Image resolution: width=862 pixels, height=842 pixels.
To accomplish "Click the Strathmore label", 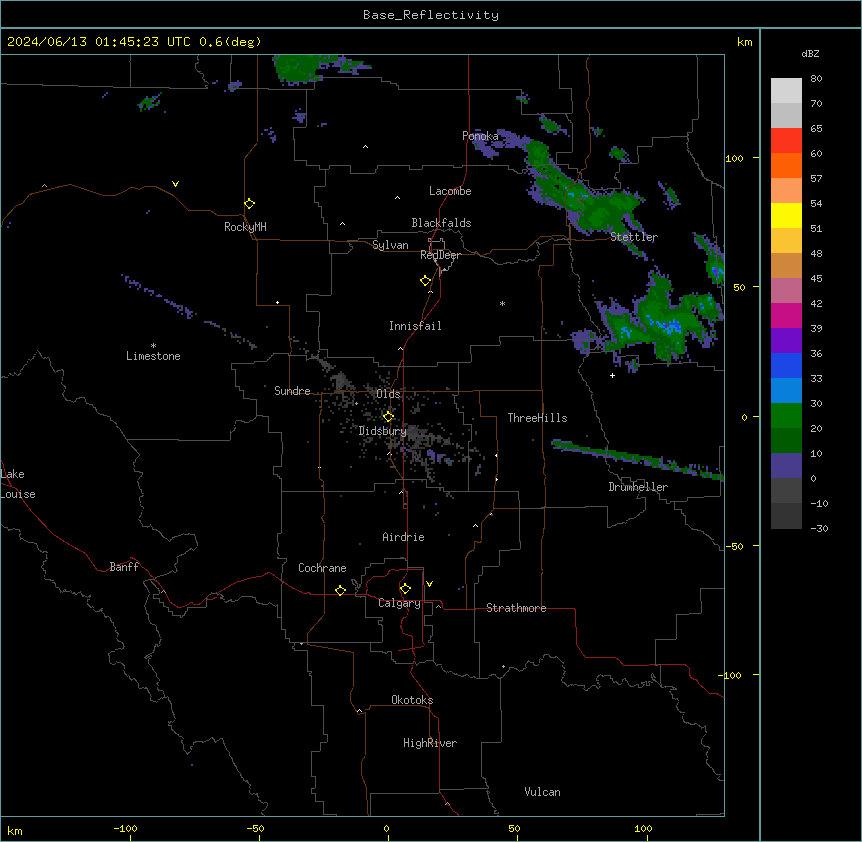I will (516, 608).
